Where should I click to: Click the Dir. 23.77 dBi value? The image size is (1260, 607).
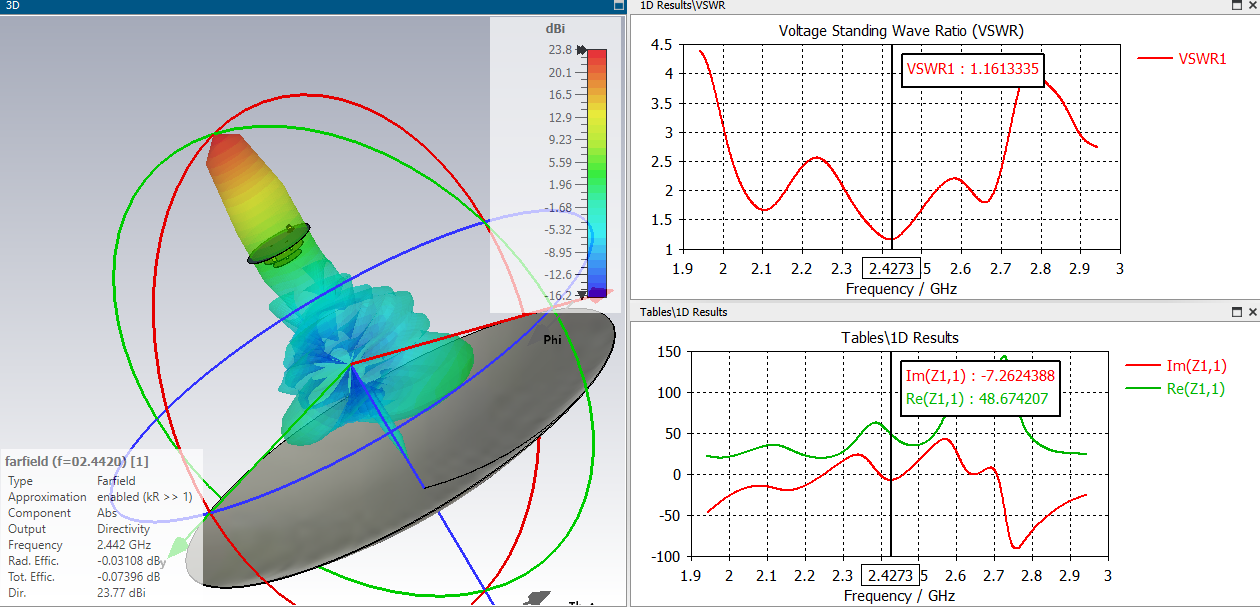[121, 593]
